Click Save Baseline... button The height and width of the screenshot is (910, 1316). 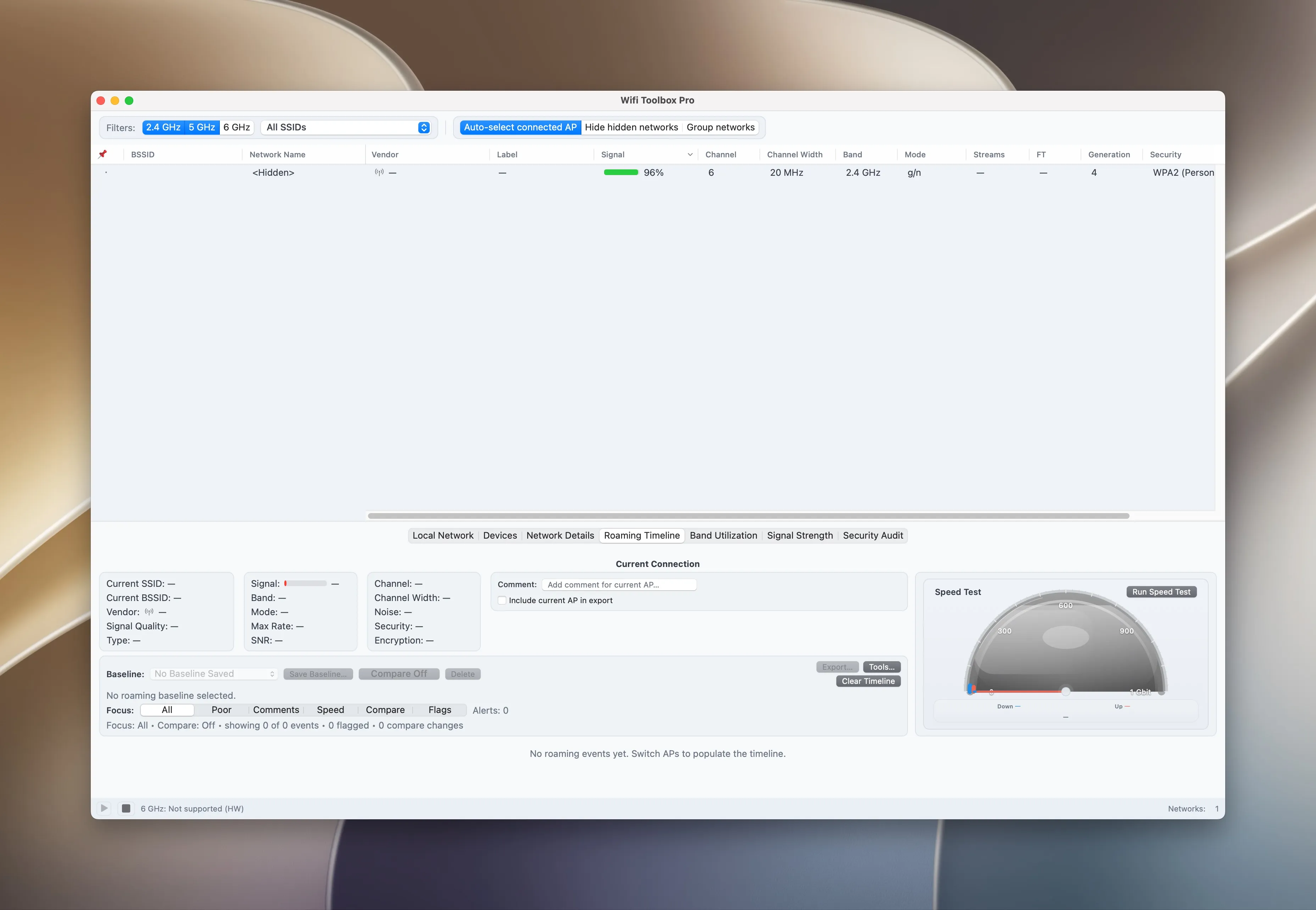click(x=318, y=674)
